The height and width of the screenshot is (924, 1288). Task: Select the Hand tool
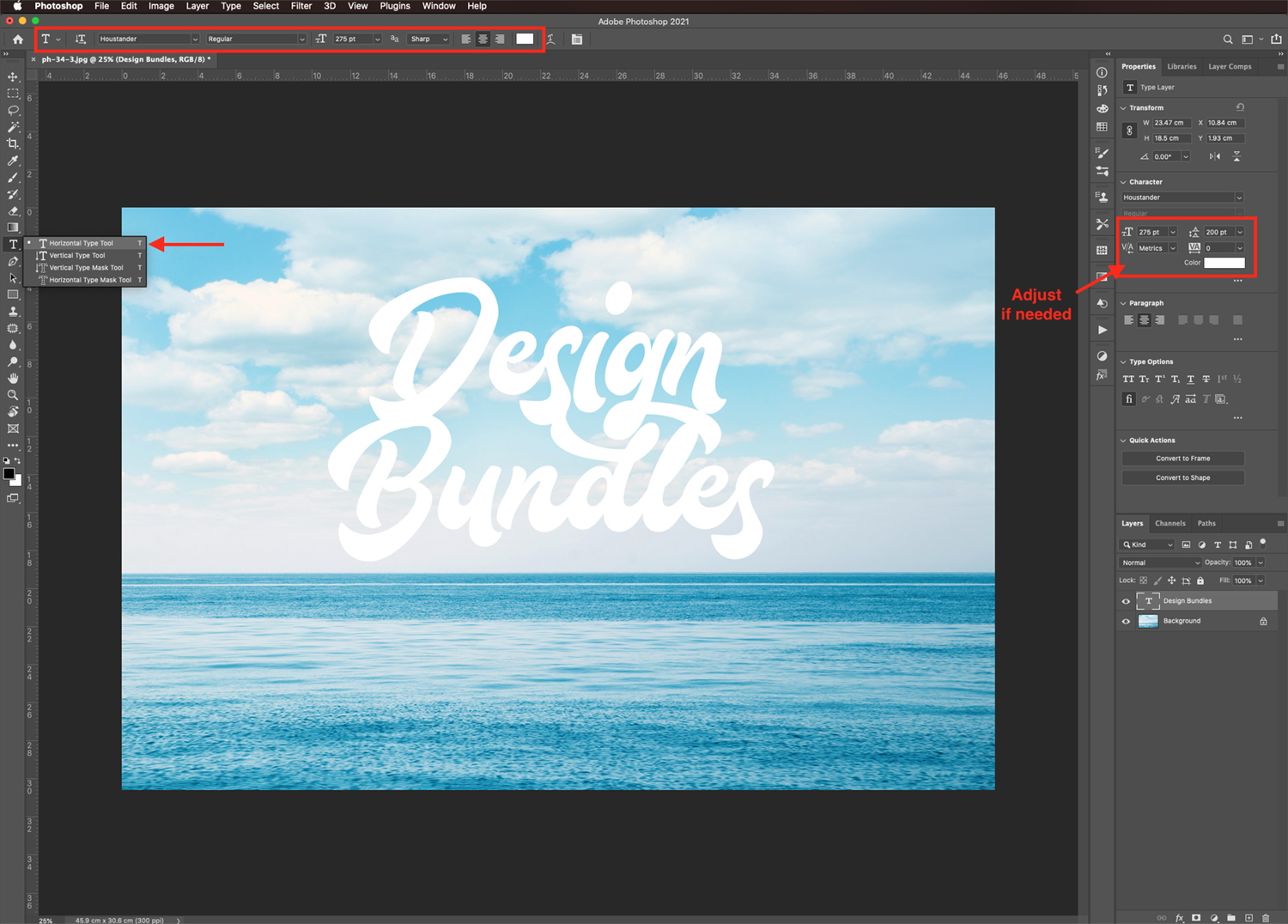coord(13,378)
